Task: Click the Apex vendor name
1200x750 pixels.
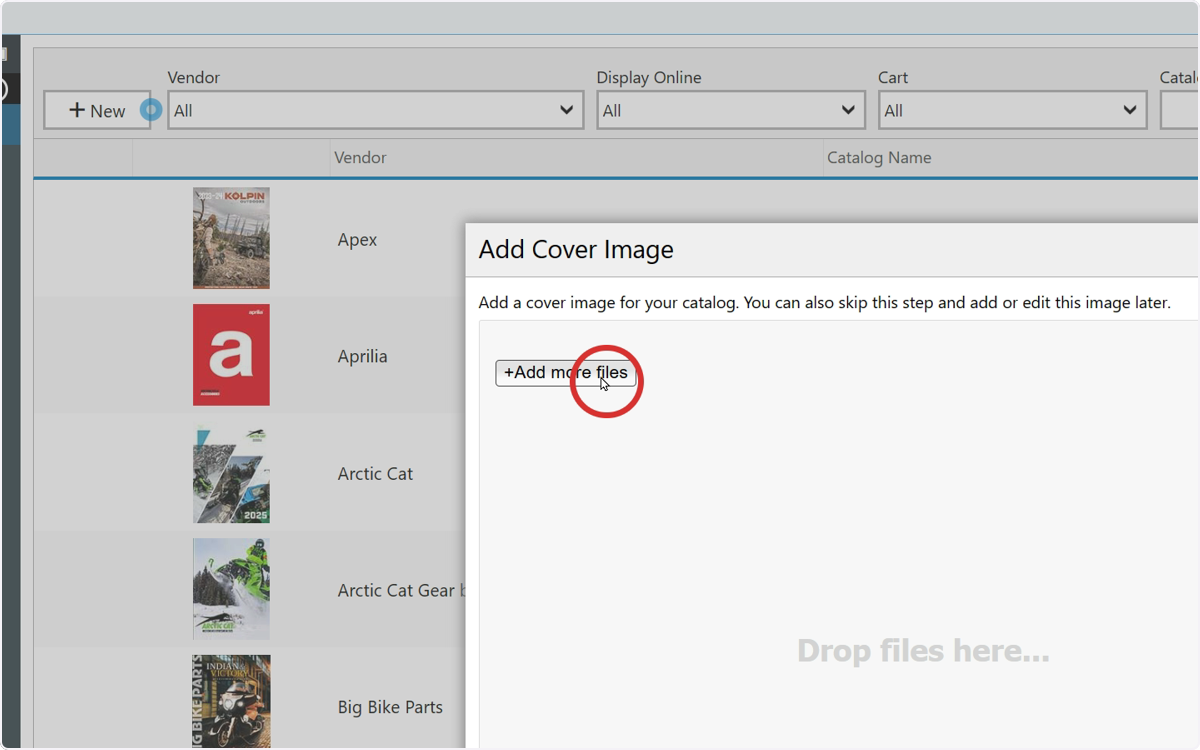Action: point(357,240)
